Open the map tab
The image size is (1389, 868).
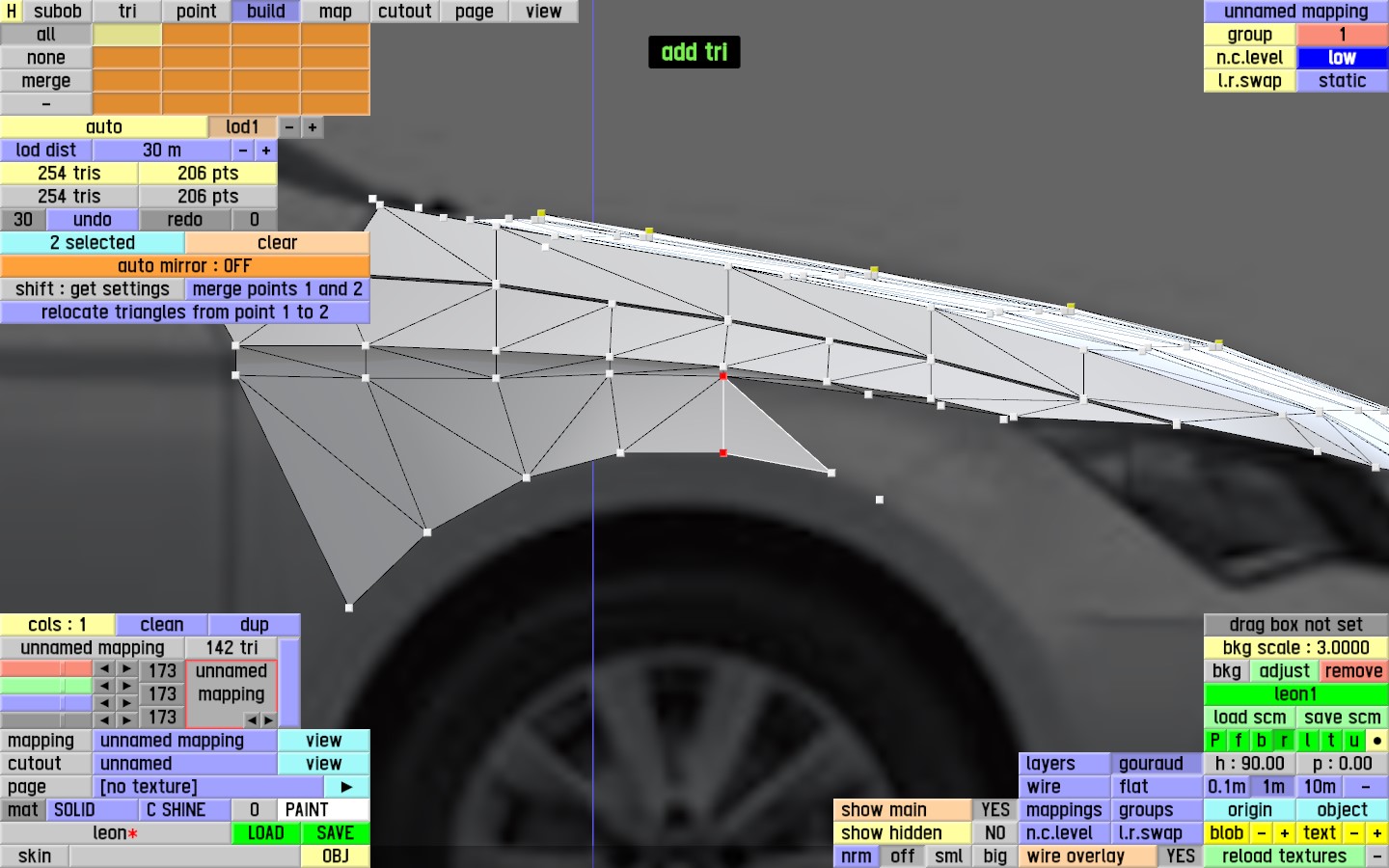[336, 12]
